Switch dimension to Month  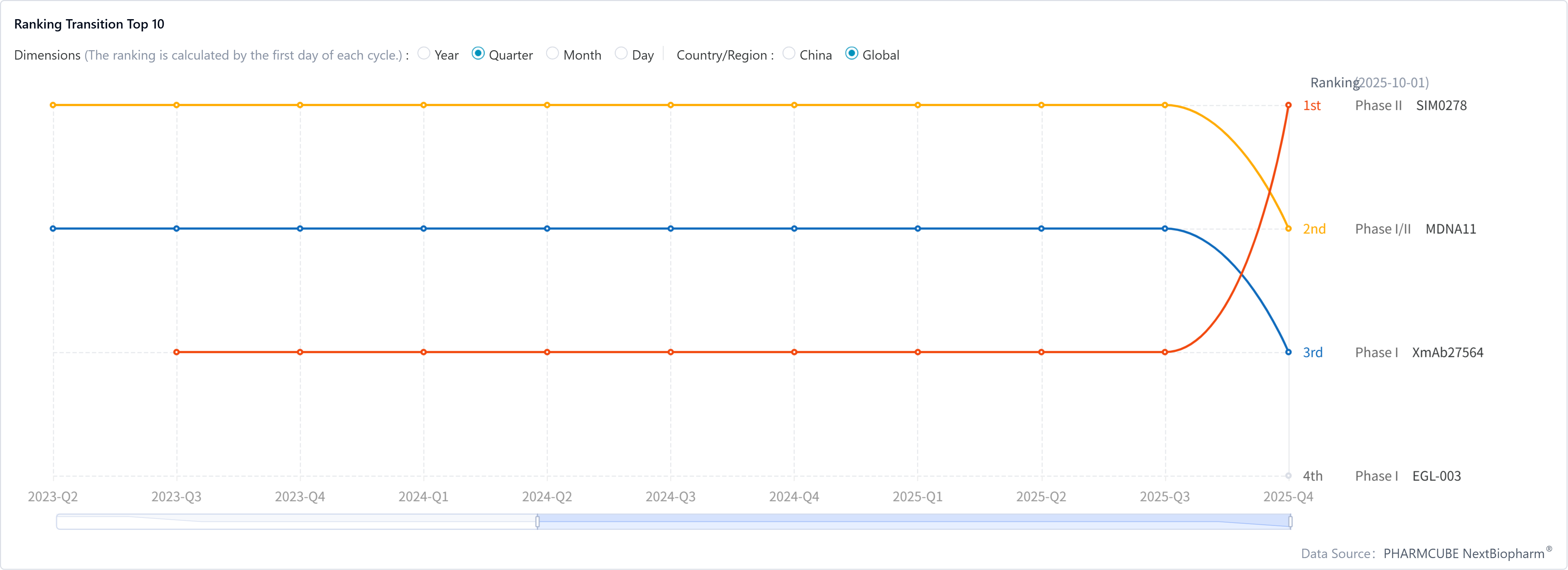(x=552, y=53)
